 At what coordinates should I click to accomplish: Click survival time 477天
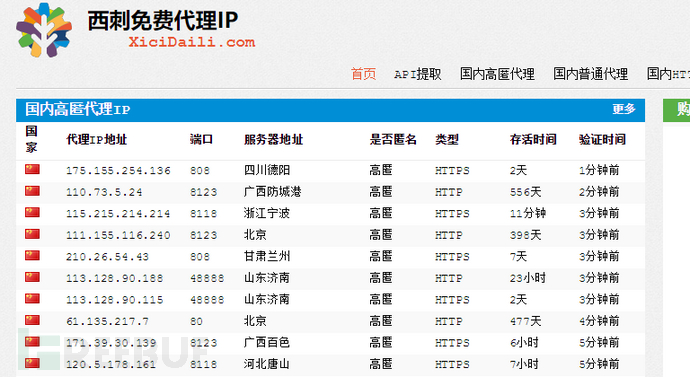(x=525, y=321)
